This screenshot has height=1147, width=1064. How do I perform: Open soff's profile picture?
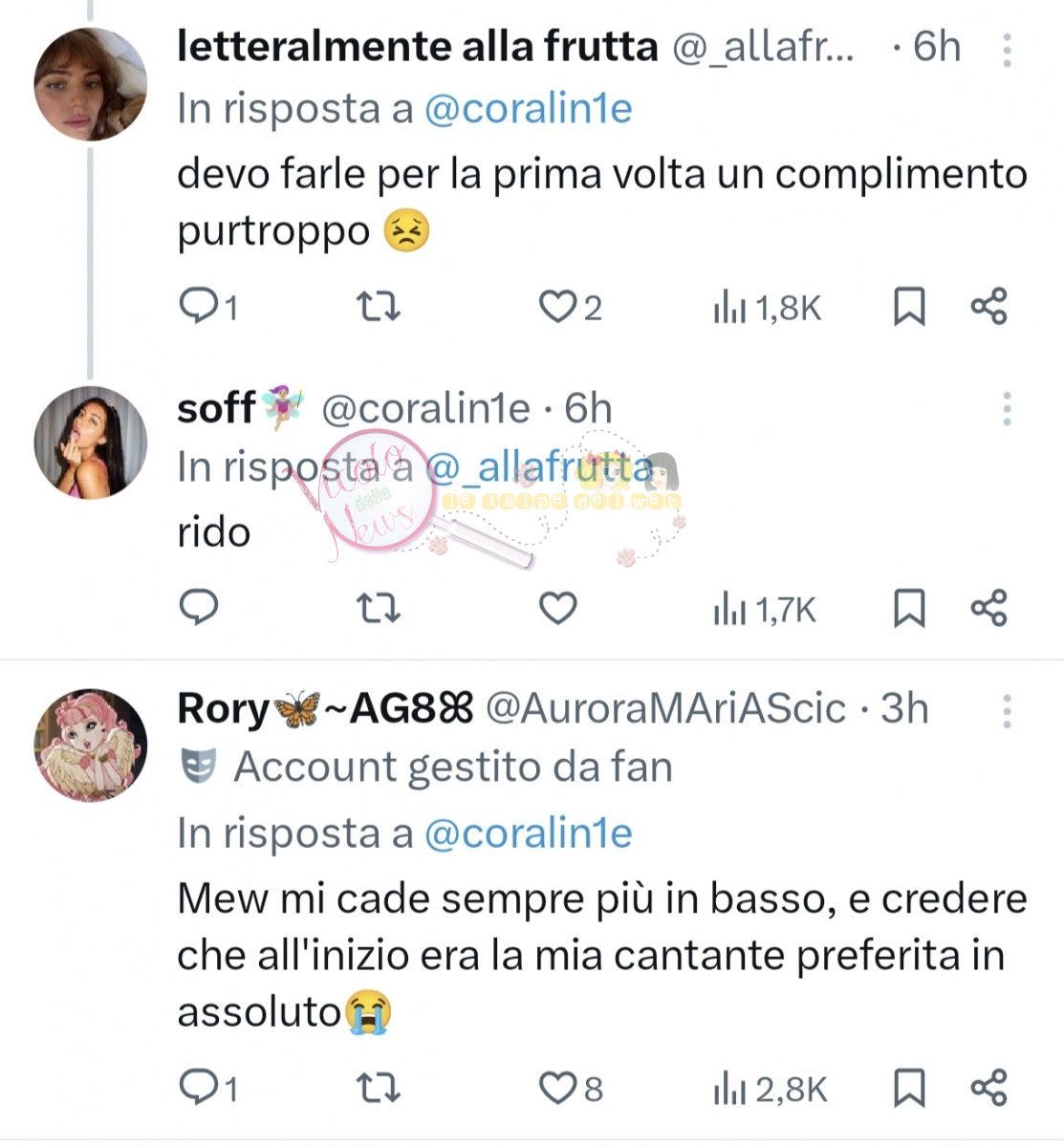91,443
